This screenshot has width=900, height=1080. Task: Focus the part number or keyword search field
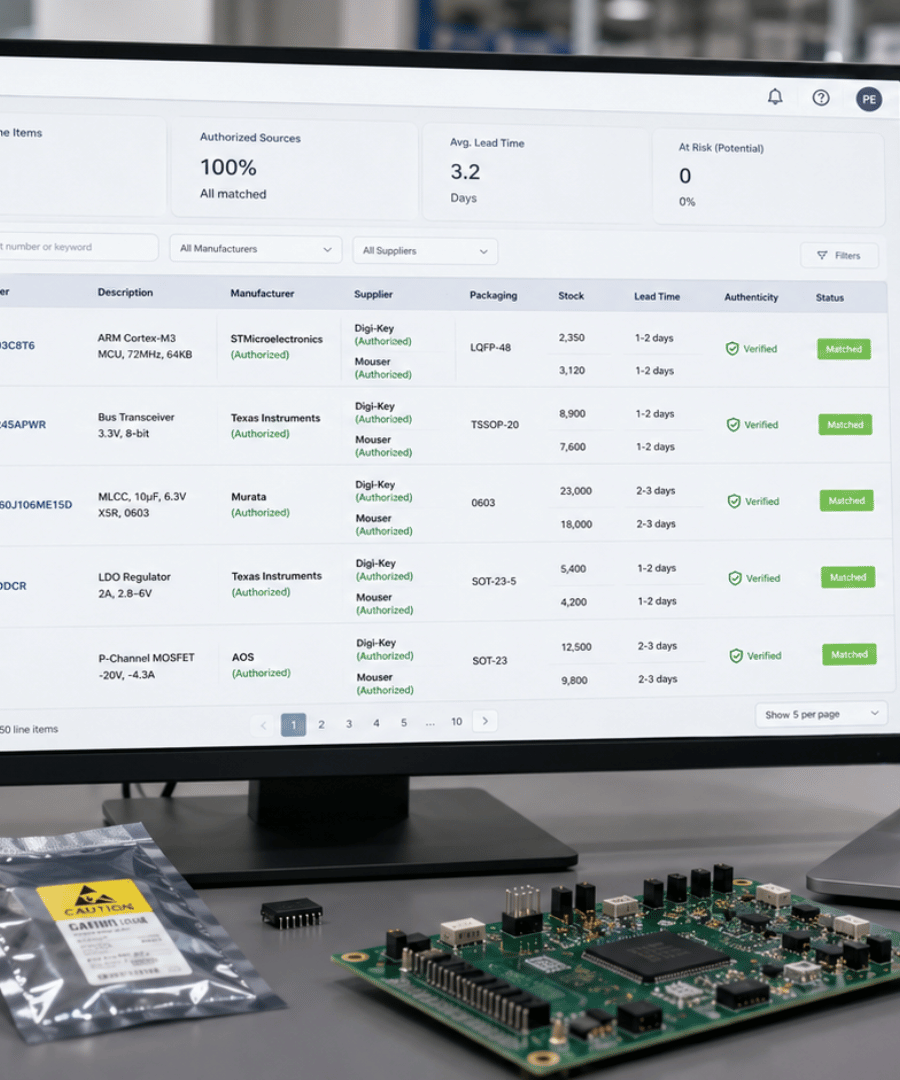click(x=78, y=247)
